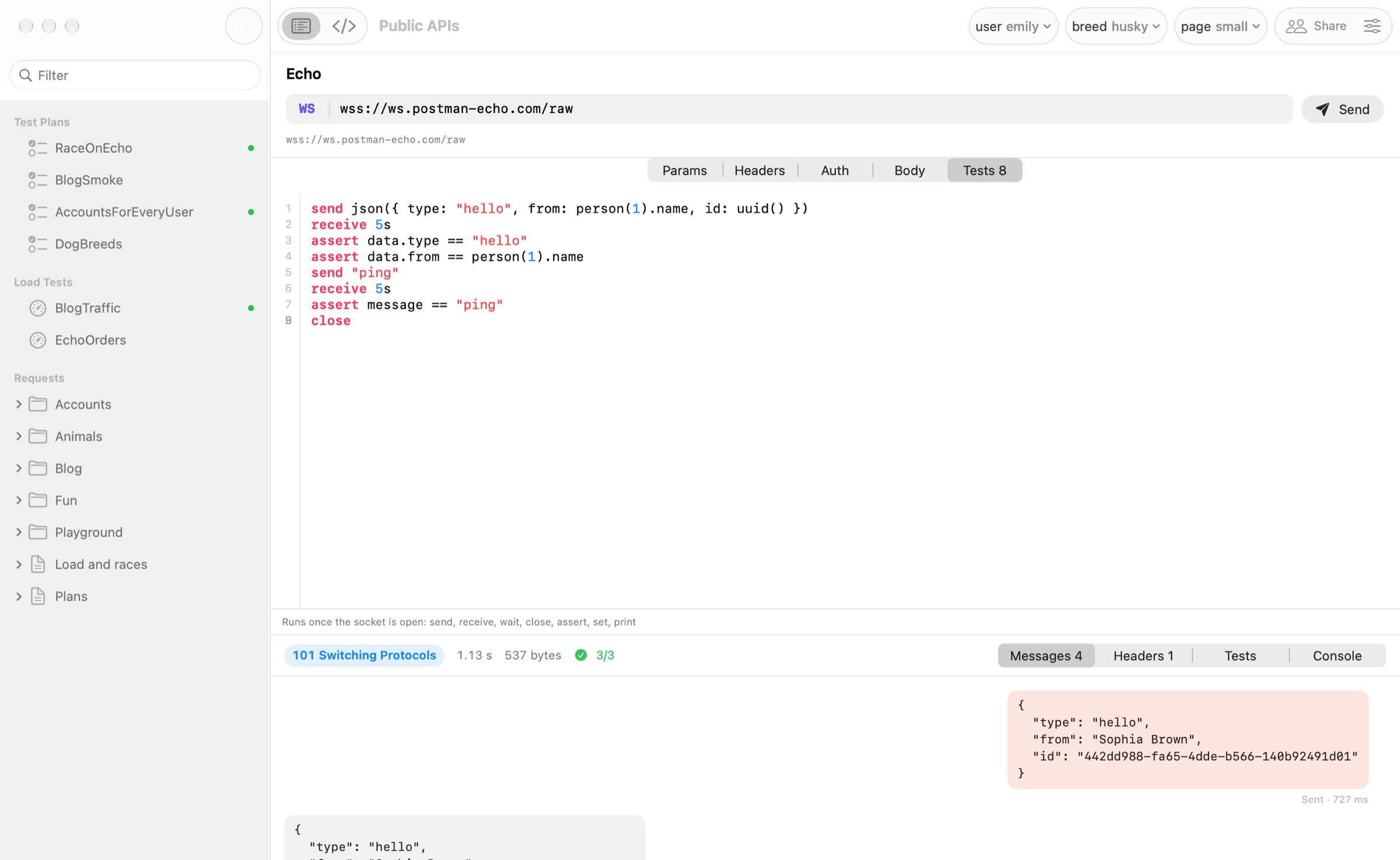1400x860 pixels.
Task: Open the response Tests tab
Action: click(x=1240, y=656)
